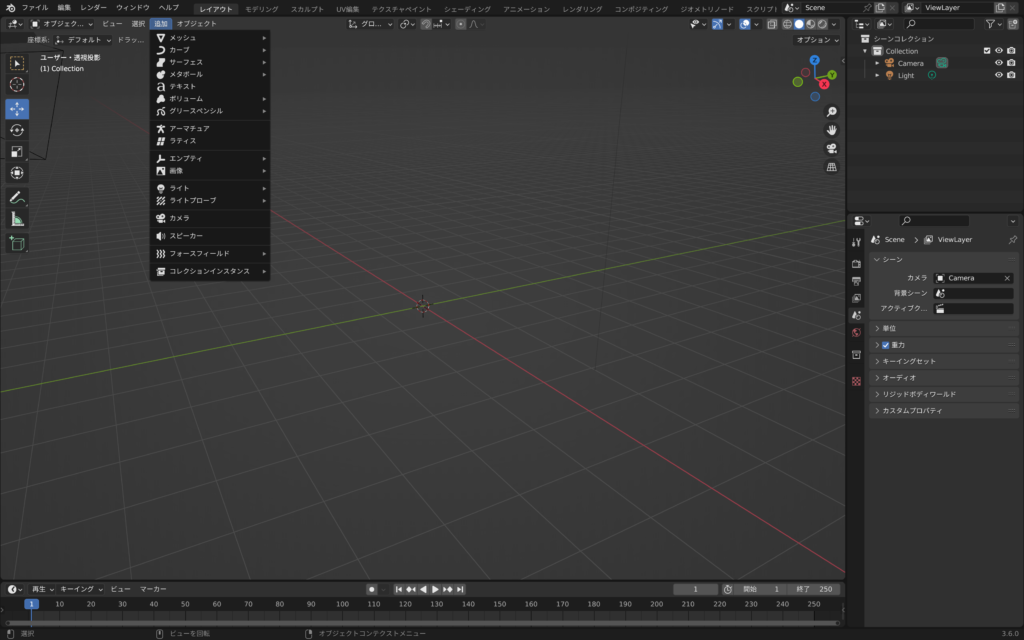Screen dimensions: 1024x640
Task: Toggle visibility of the Camera object
Action: point(999,63)
